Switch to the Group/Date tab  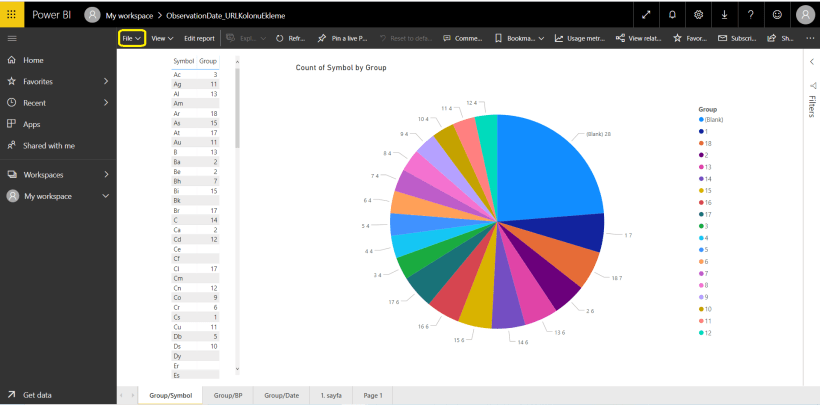pos(281,396)
